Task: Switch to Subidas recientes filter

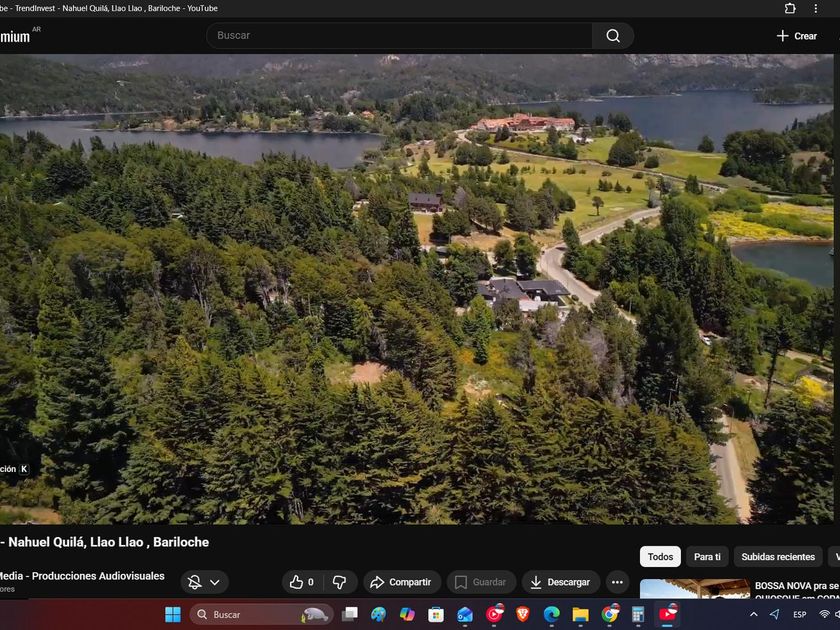Action: (777, 557)
